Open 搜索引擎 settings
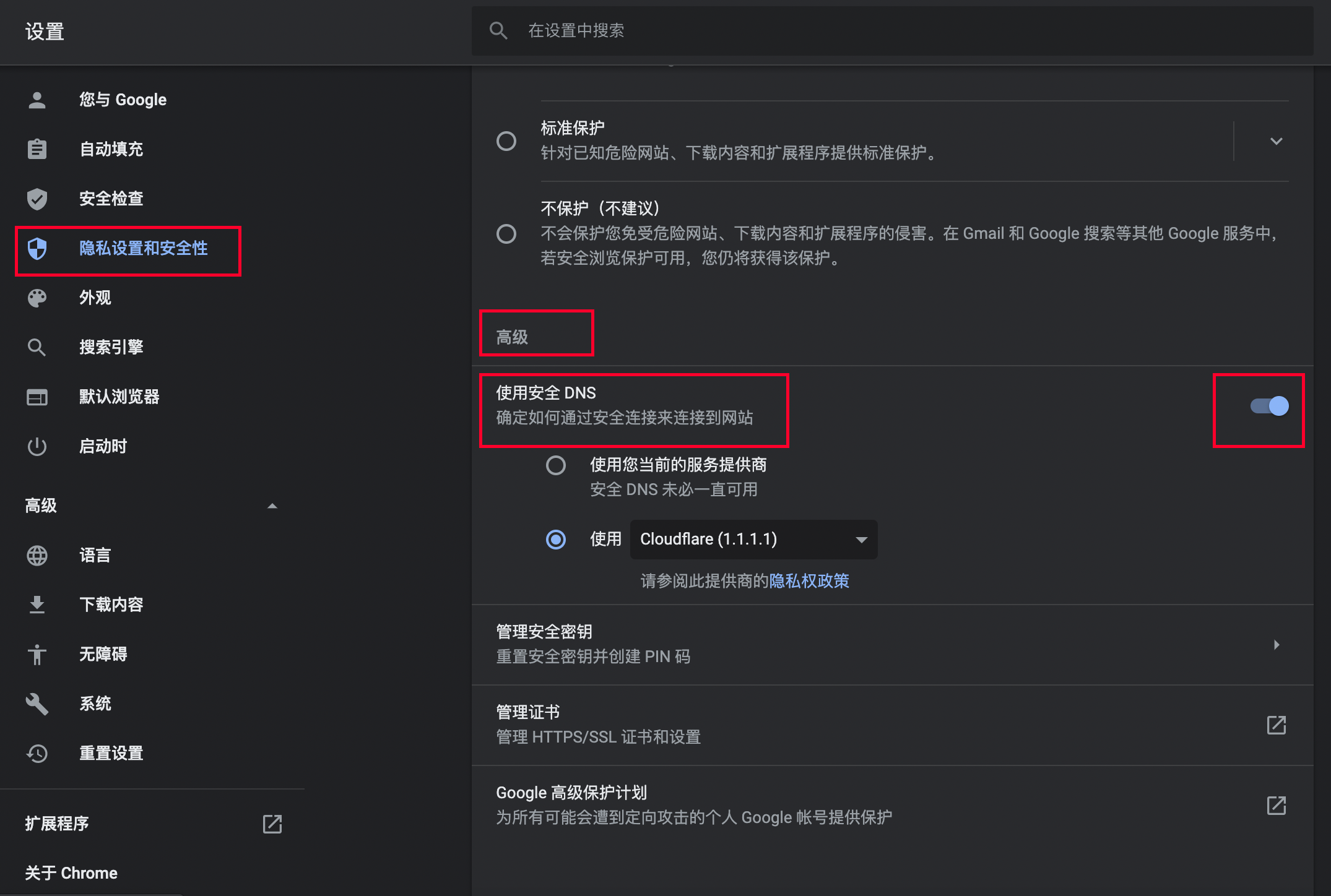Image resolution: width=1331 pixels, height=896 pixels. pyautogui.click(x=111, y=347)
